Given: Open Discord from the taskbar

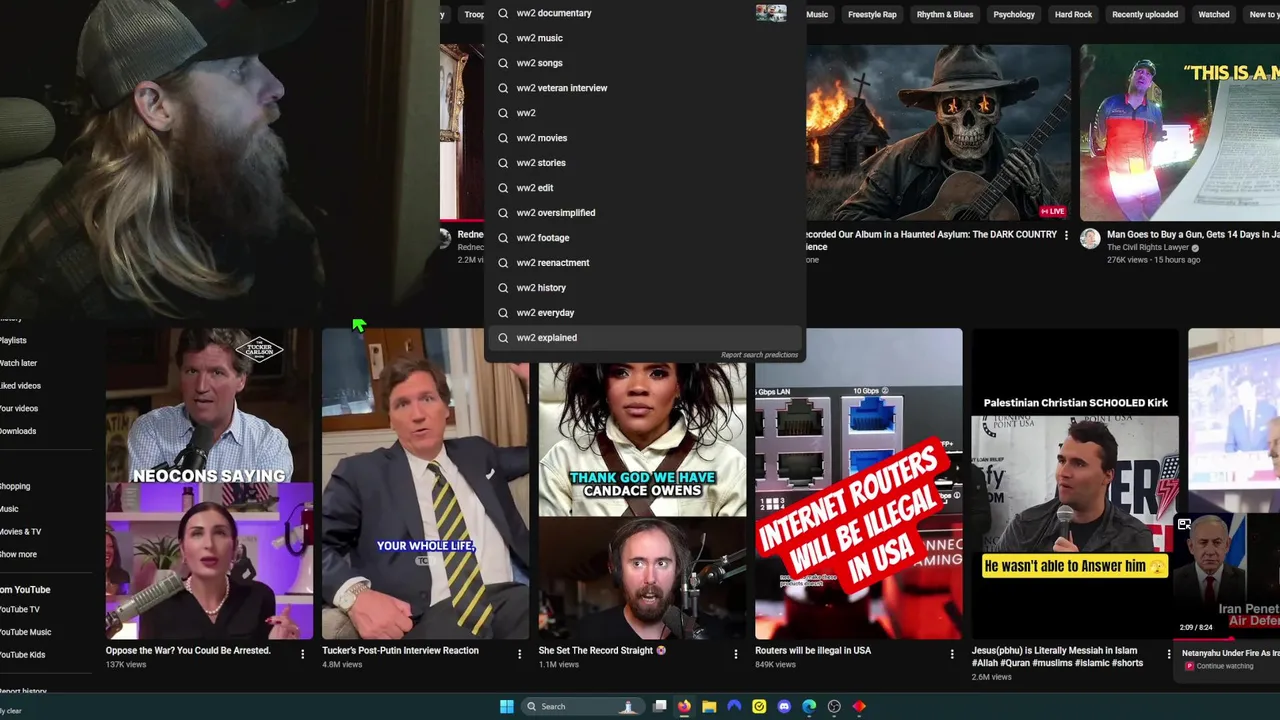Looking at the screenshot, I should click(784, 706).
